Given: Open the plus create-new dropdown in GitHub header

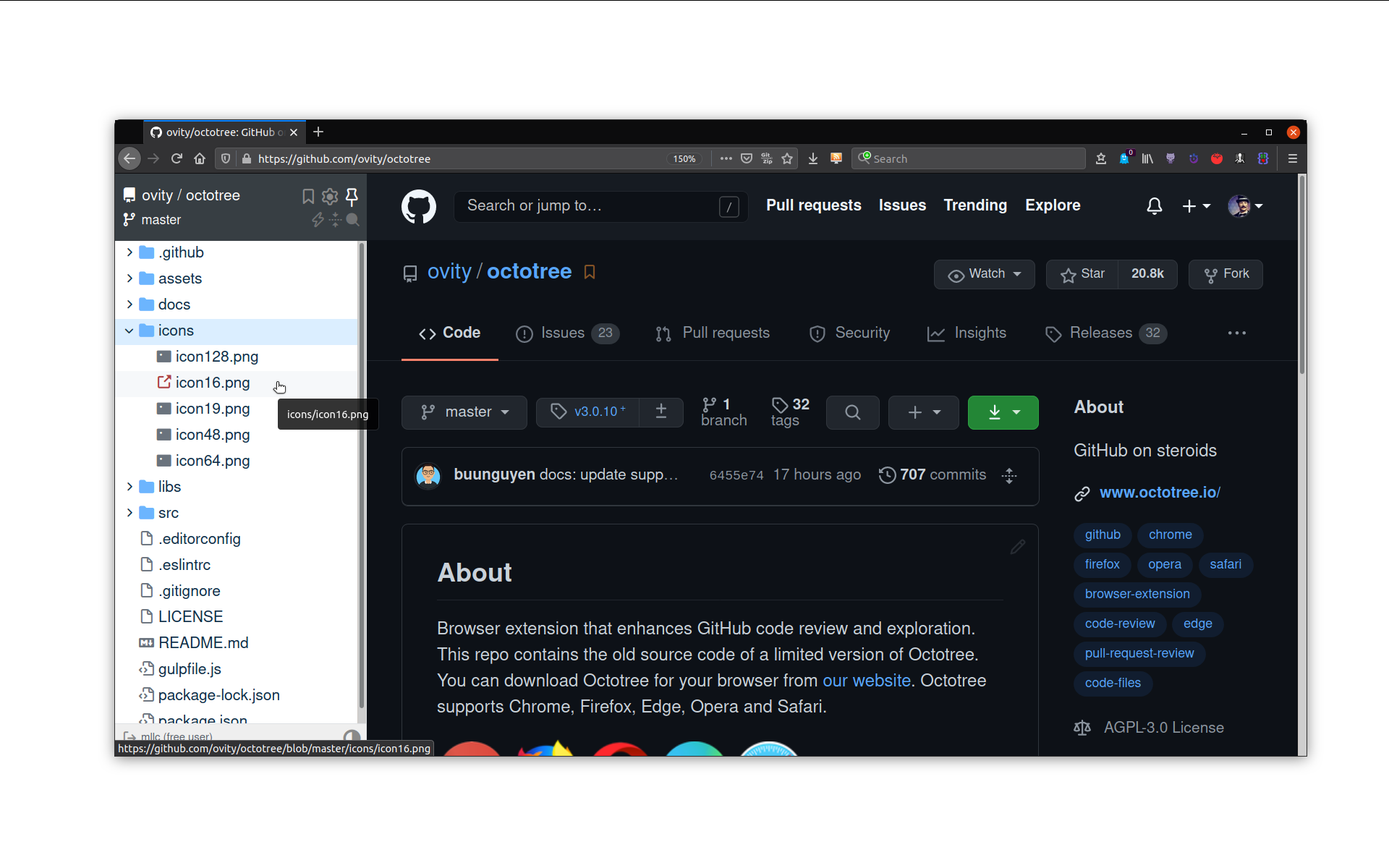Looking at the screenshot, I should pyautogui.click(x=1196, y=206).
